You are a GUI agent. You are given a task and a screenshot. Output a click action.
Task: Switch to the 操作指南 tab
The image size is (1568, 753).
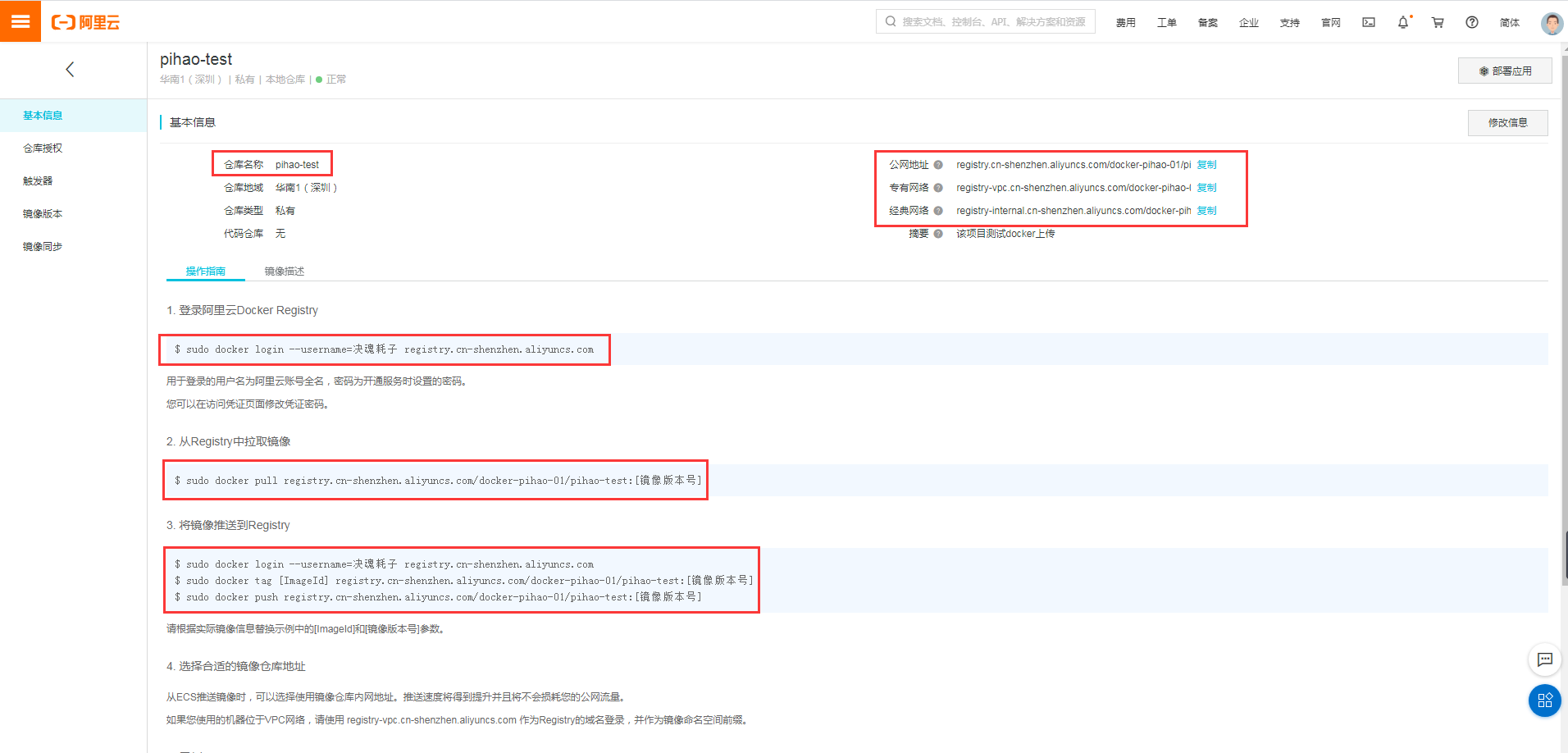click(x=205, y=272)
